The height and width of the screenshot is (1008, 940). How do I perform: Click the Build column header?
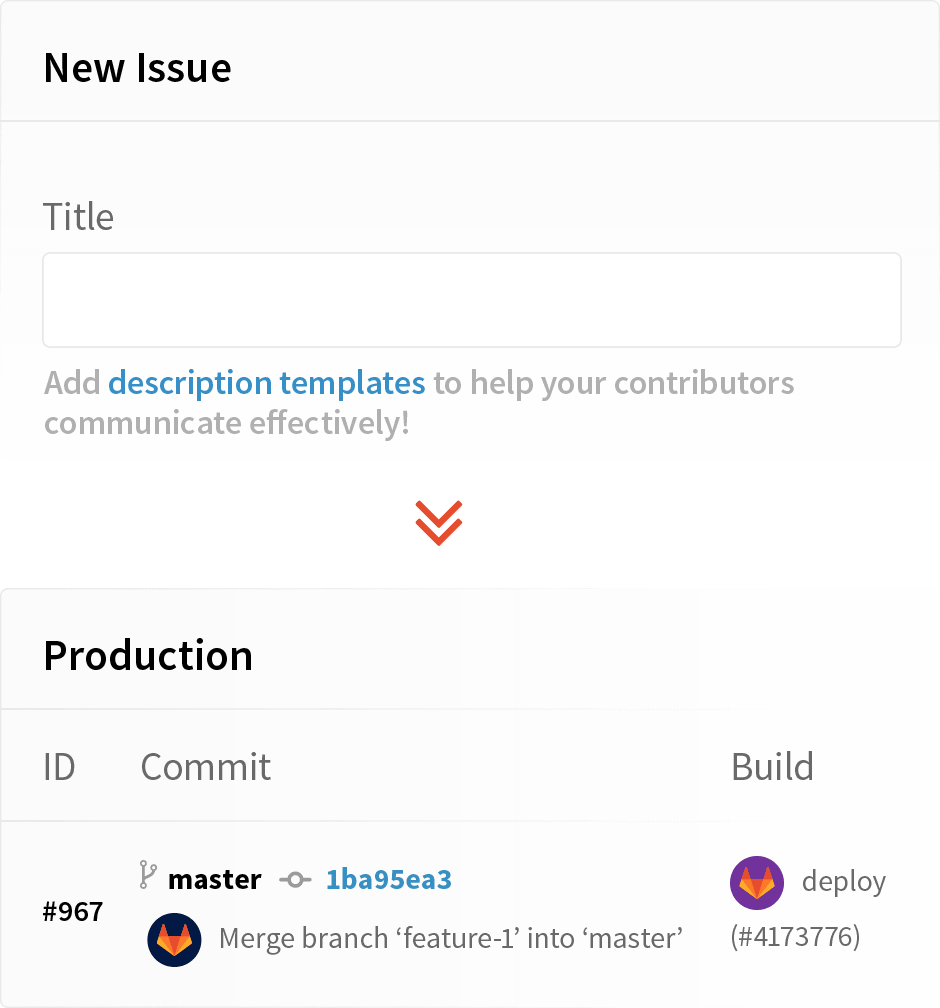coord(772,766)
